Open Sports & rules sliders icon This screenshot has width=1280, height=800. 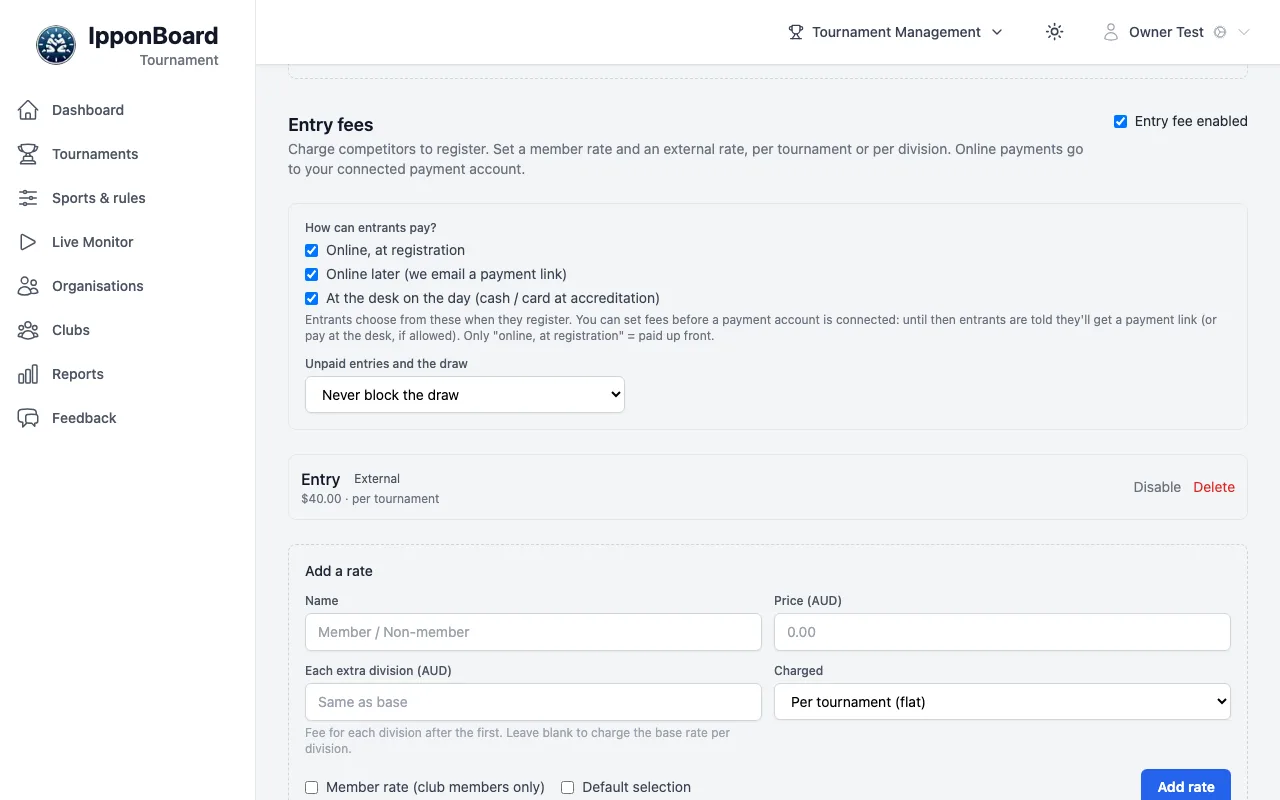click(x=28, y=198)
